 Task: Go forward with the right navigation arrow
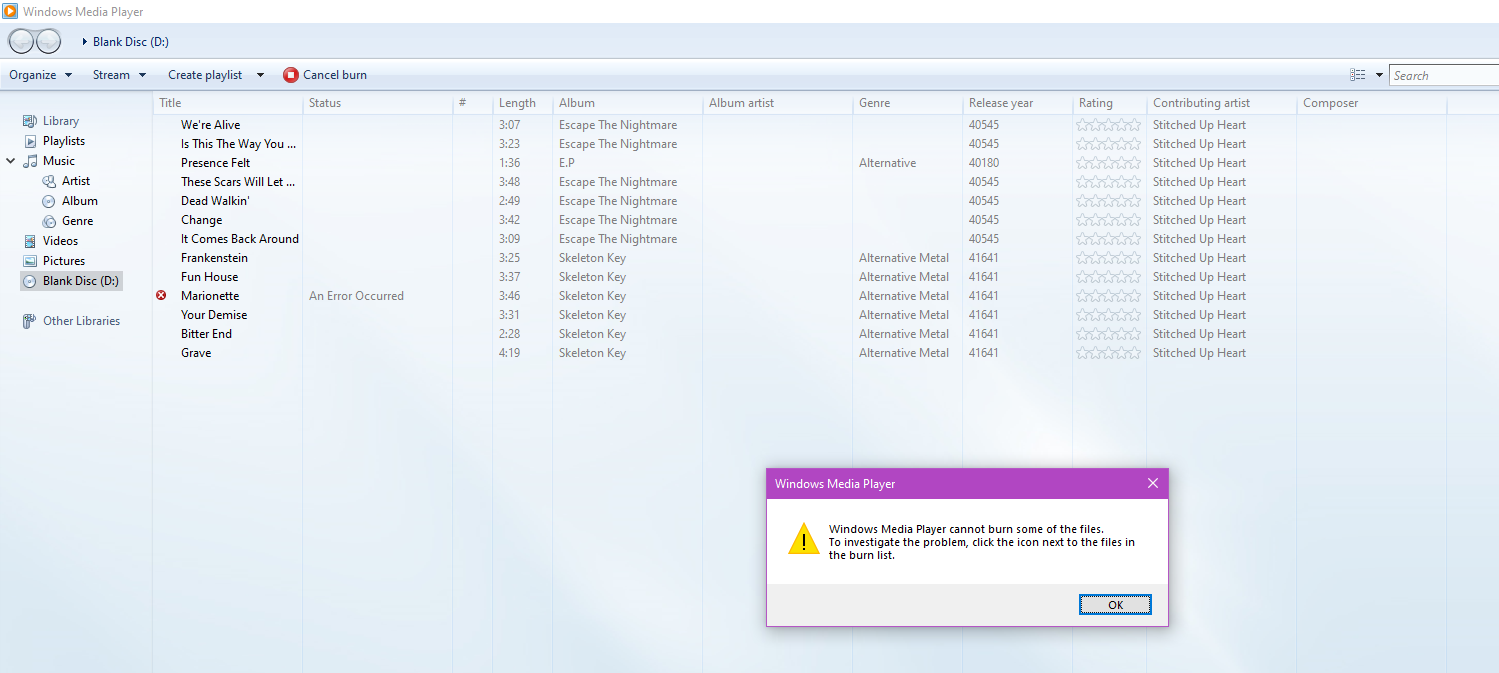click(x=48, y=41)
